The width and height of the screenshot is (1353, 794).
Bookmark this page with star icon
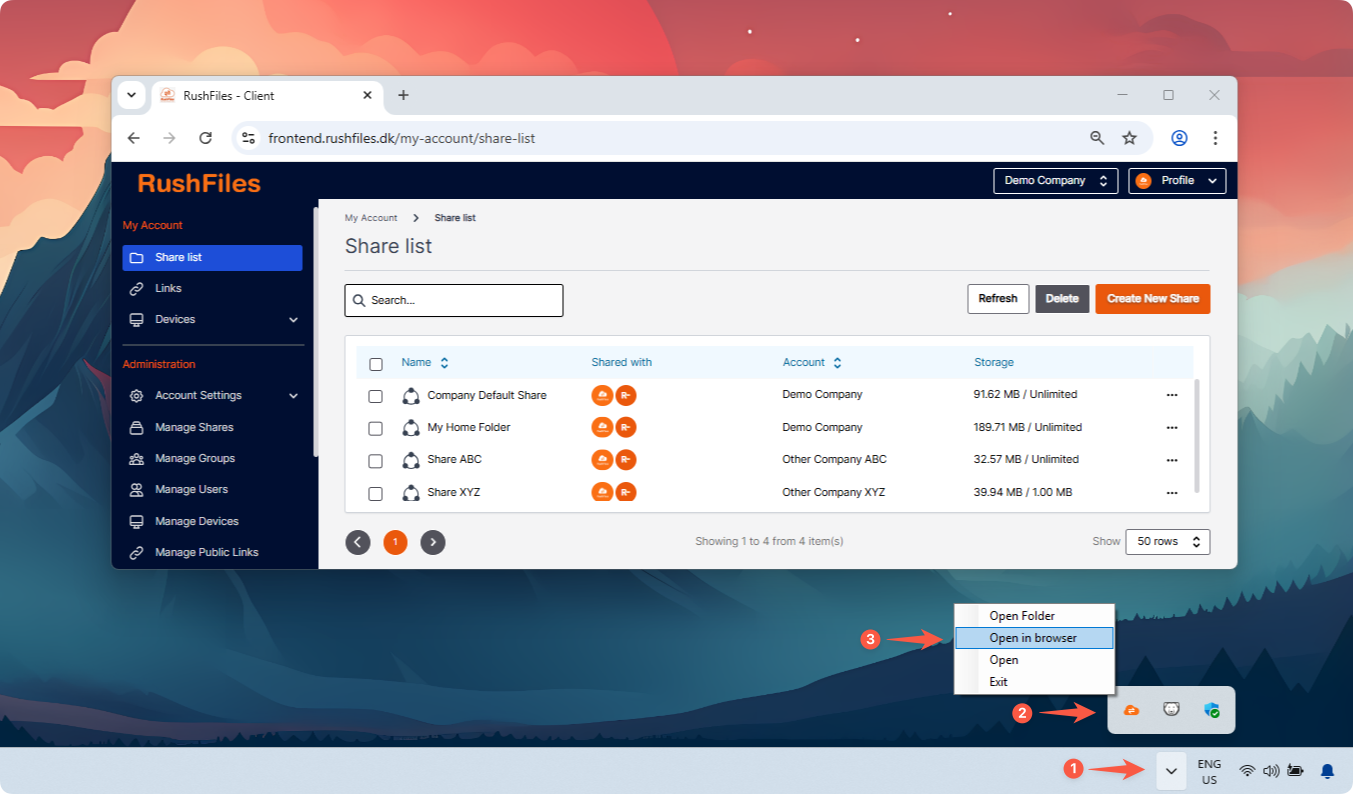pos(1130,138)
